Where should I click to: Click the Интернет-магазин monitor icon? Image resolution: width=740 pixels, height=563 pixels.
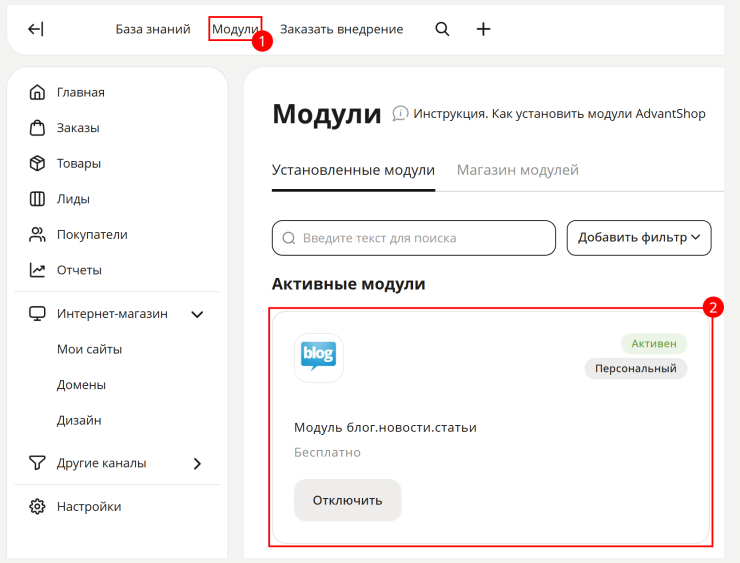click(37, 314)
